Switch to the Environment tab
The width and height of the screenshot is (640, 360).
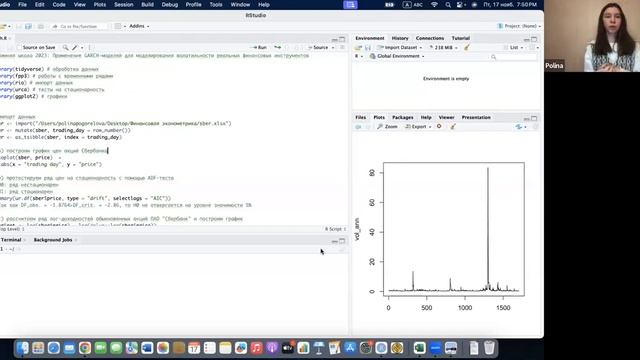point(369,38)
